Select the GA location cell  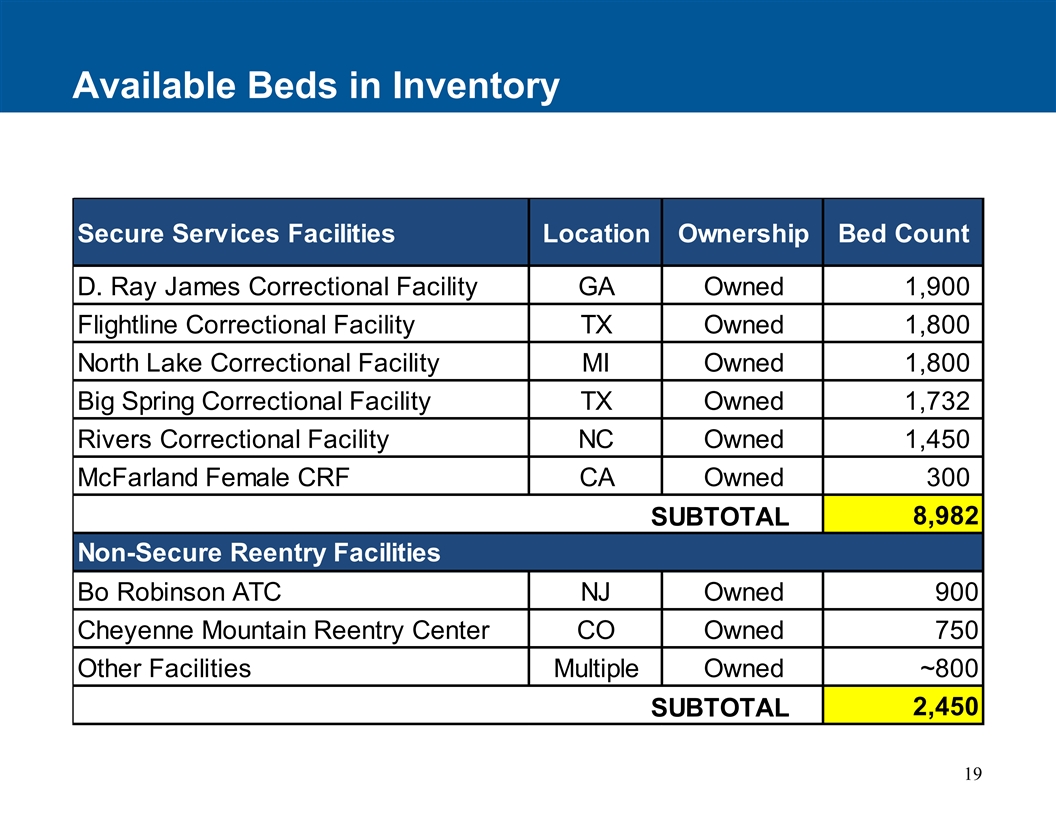596,287
